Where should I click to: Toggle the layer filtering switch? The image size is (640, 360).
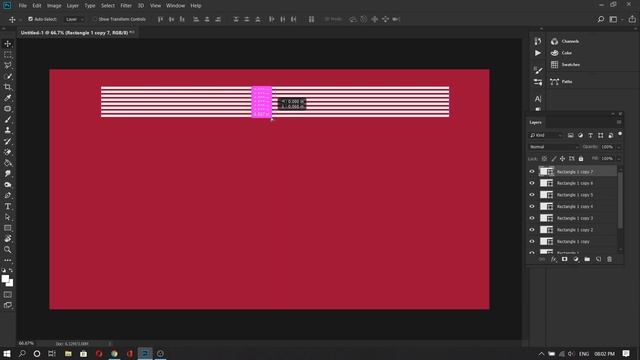pyautogui.click(x=620, y=134)
